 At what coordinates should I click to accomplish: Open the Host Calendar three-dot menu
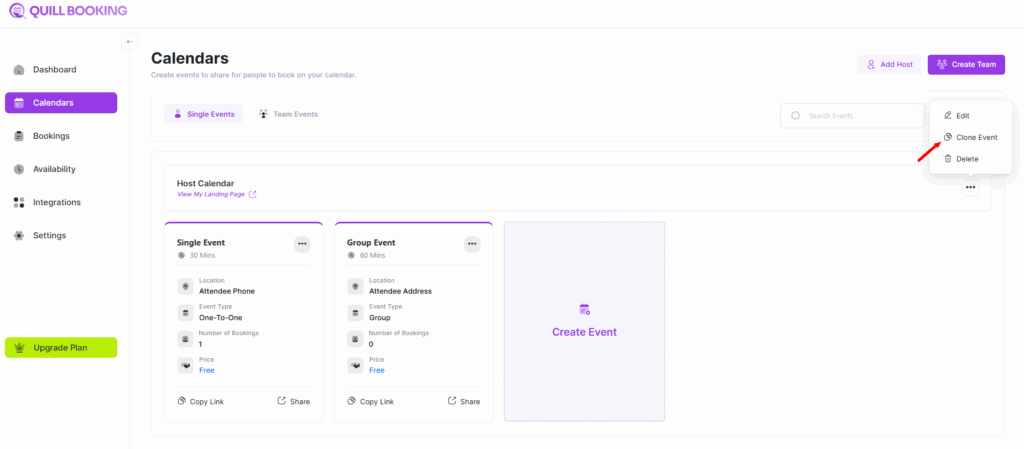click(970, 188)
